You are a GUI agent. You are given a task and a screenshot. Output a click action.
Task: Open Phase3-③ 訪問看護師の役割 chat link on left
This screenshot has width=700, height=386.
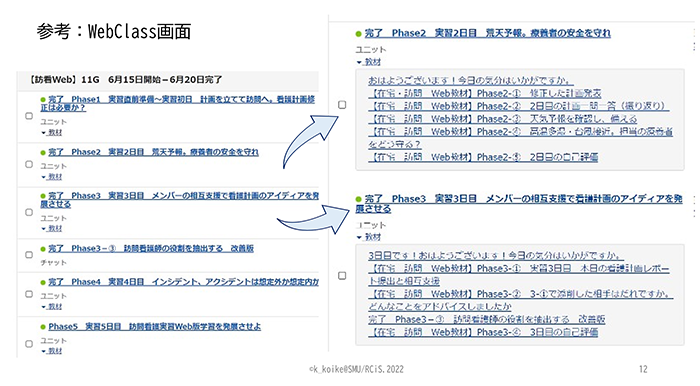[151, 249]
